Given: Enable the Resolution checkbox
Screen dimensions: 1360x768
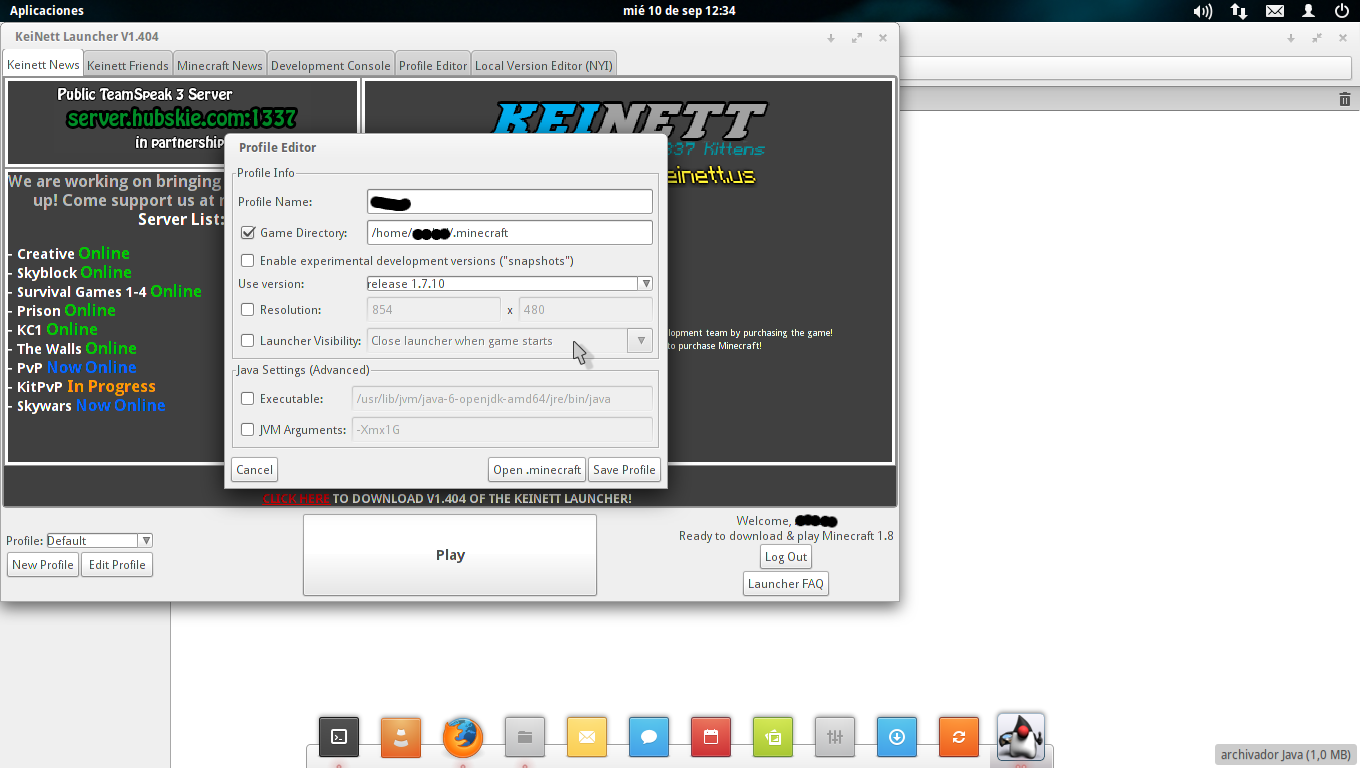Looking at the screenshot, I should click(x=248, y=310).
